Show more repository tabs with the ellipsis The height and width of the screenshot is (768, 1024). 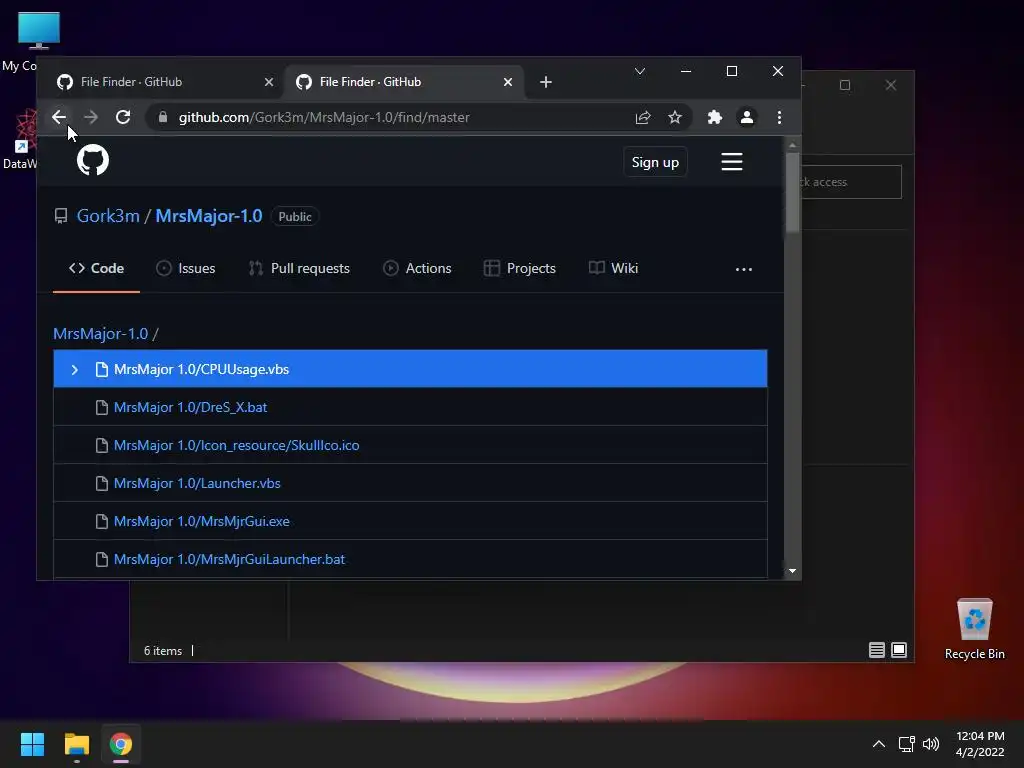[x=743, y=269]
